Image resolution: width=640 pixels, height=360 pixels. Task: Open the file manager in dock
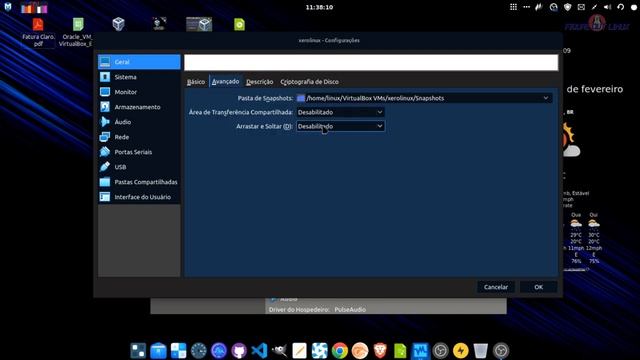(158, 351)
